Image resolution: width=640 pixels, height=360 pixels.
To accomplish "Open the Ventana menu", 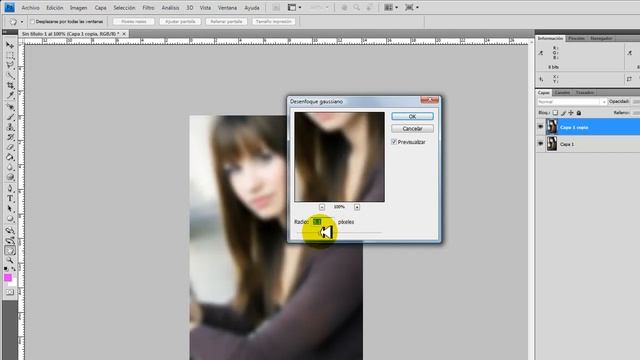I will pos(227,8).
